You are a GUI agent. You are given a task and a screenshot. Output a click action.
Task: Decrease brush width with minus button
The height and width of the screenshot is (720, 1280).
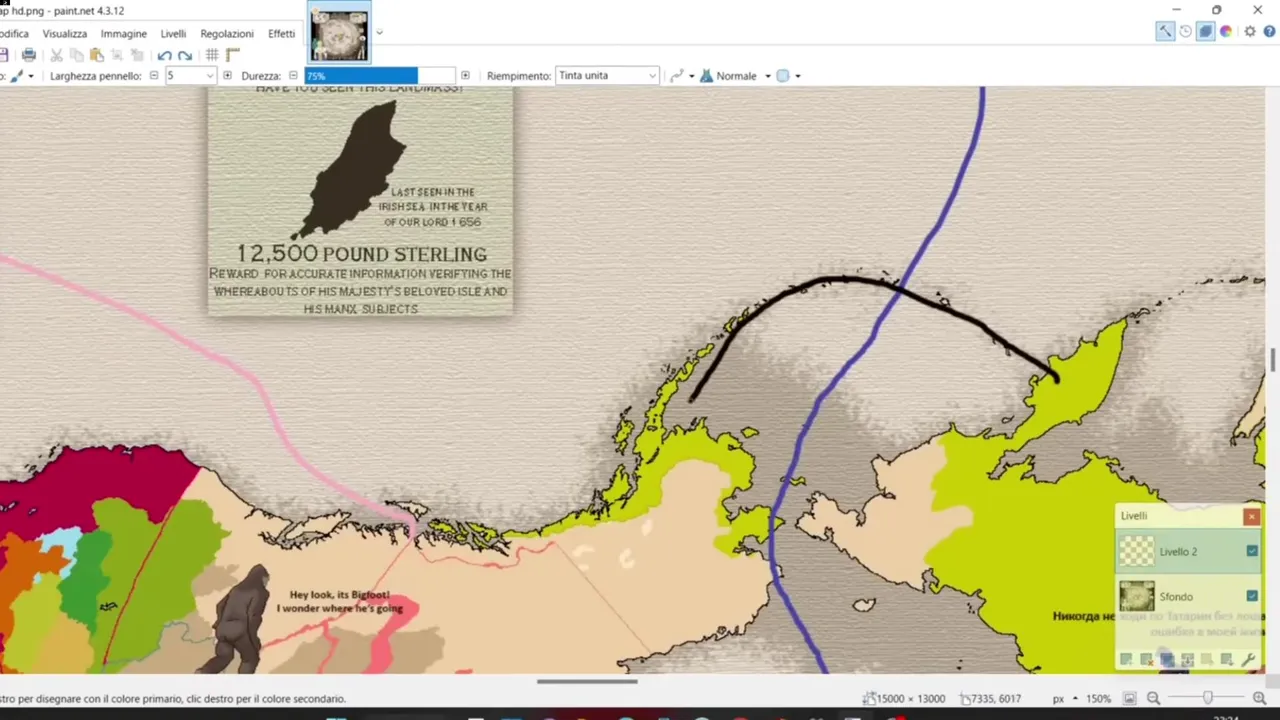154,76
